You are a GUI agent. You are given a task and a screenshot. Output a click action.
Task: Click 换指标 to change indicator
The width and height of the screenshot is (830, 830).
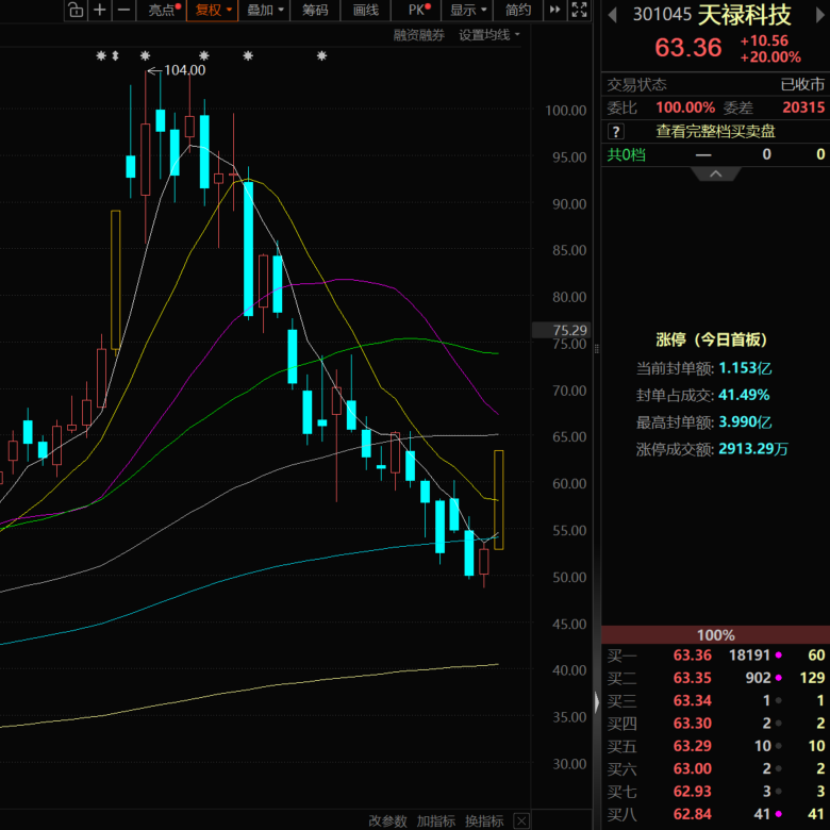484,821
